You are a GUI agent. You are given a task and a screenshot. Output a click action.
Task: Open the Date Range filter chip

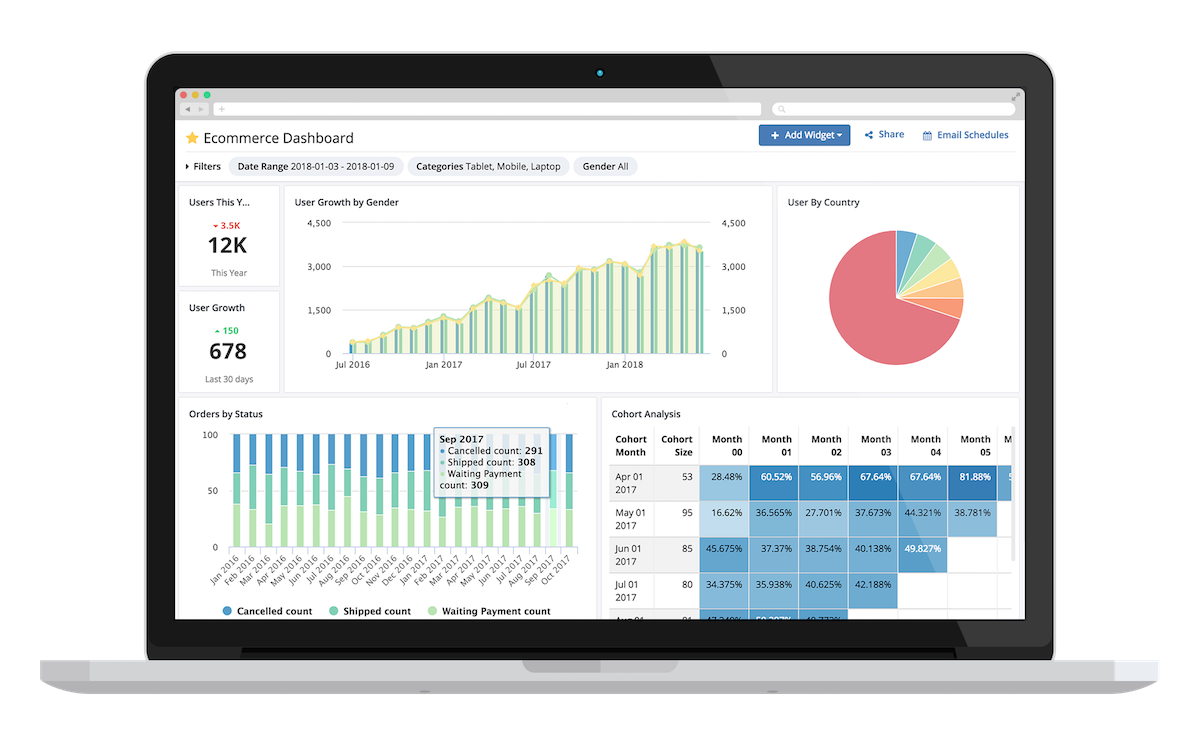[x=315, y=165]
